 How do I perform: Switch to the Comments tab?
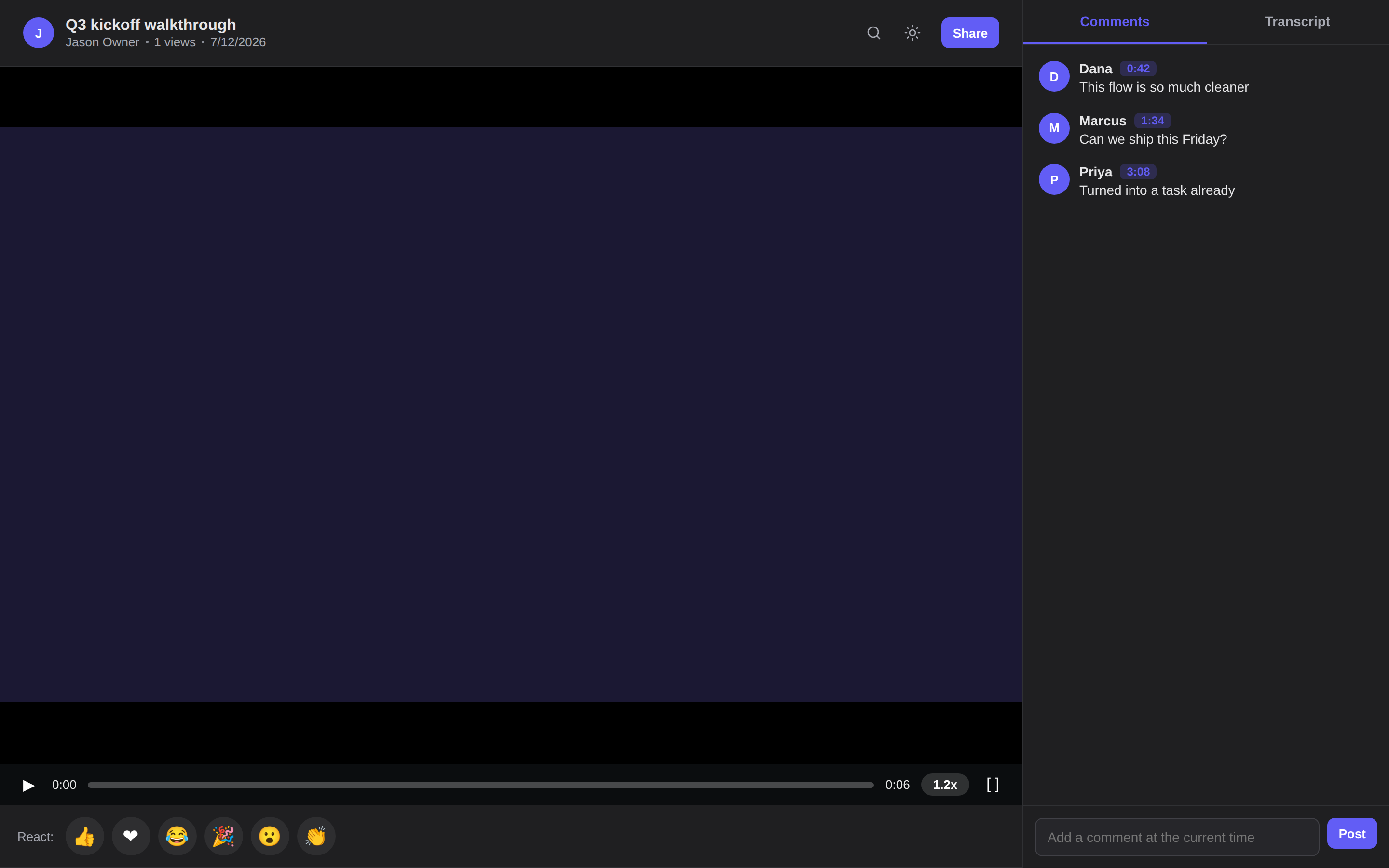pos(1115,22)
